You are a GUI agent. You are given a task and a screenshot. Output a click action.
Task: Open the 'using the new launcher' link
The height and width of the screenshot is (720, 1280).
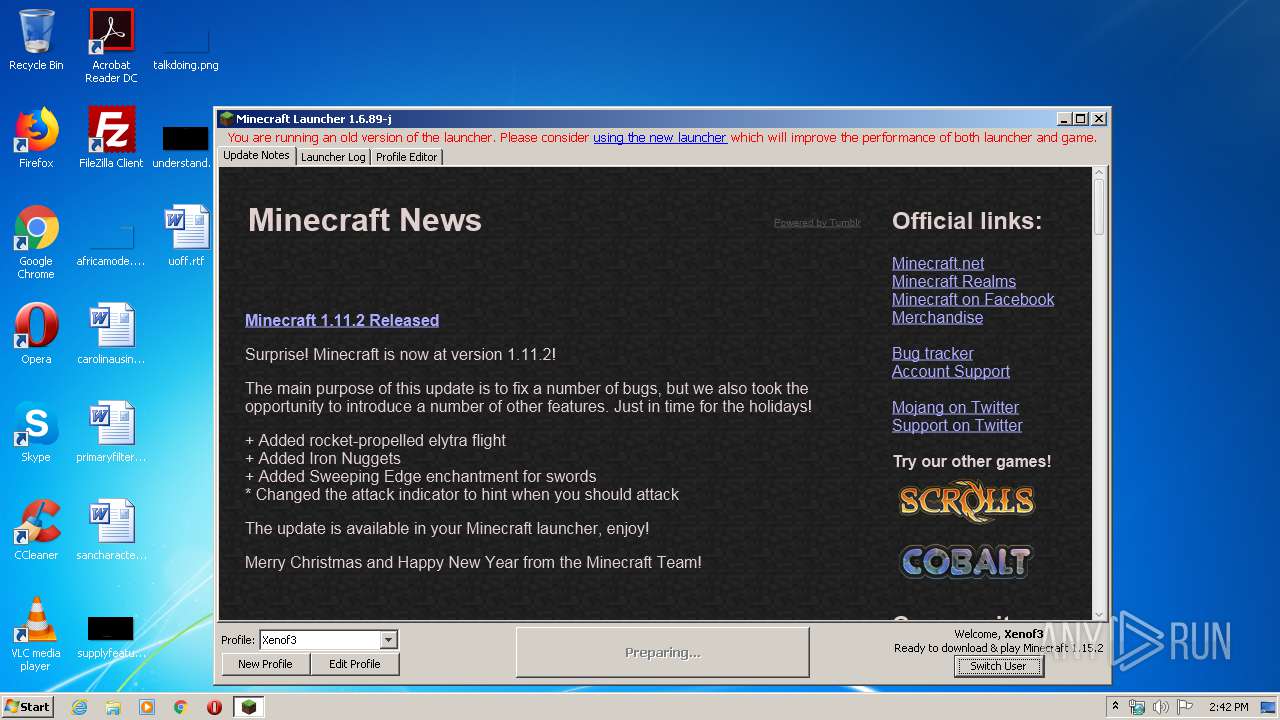[x=660, y=138]
